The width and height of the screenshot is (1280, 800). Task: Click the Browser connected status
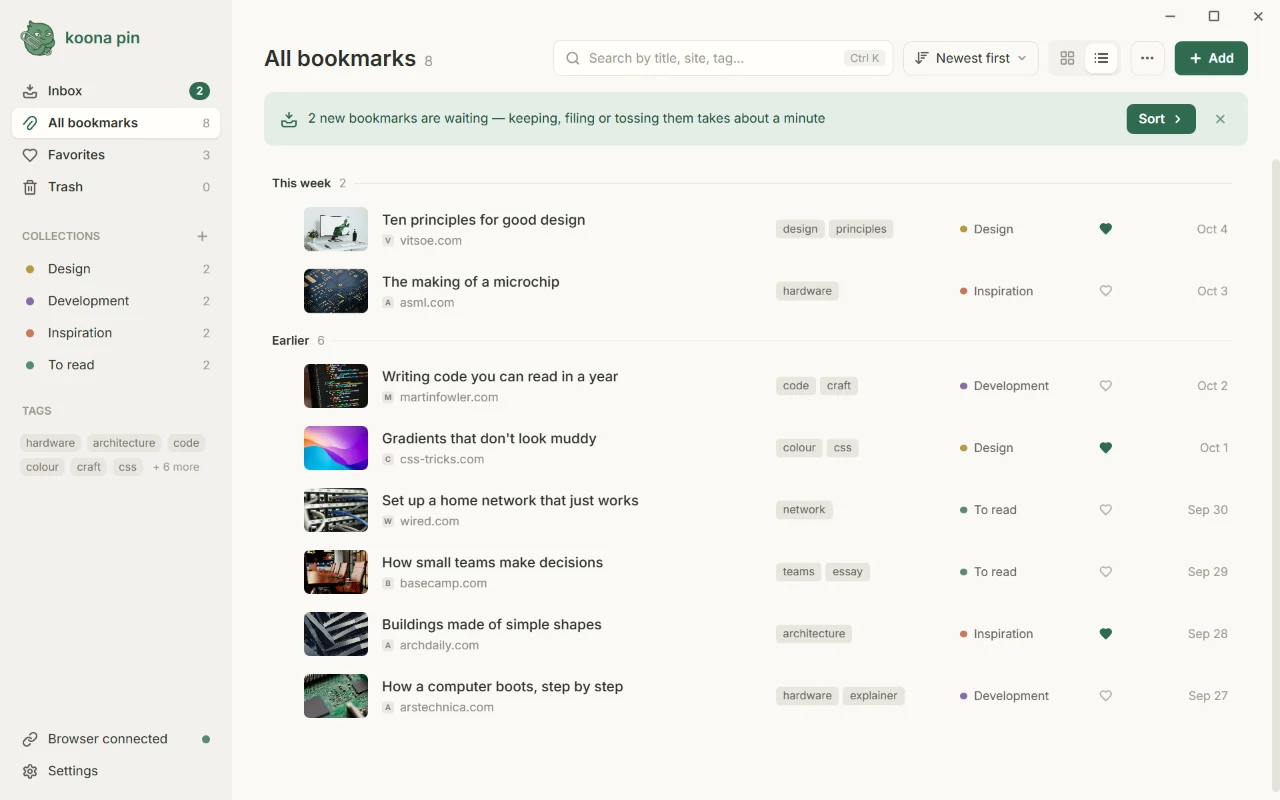coord(116,739)
